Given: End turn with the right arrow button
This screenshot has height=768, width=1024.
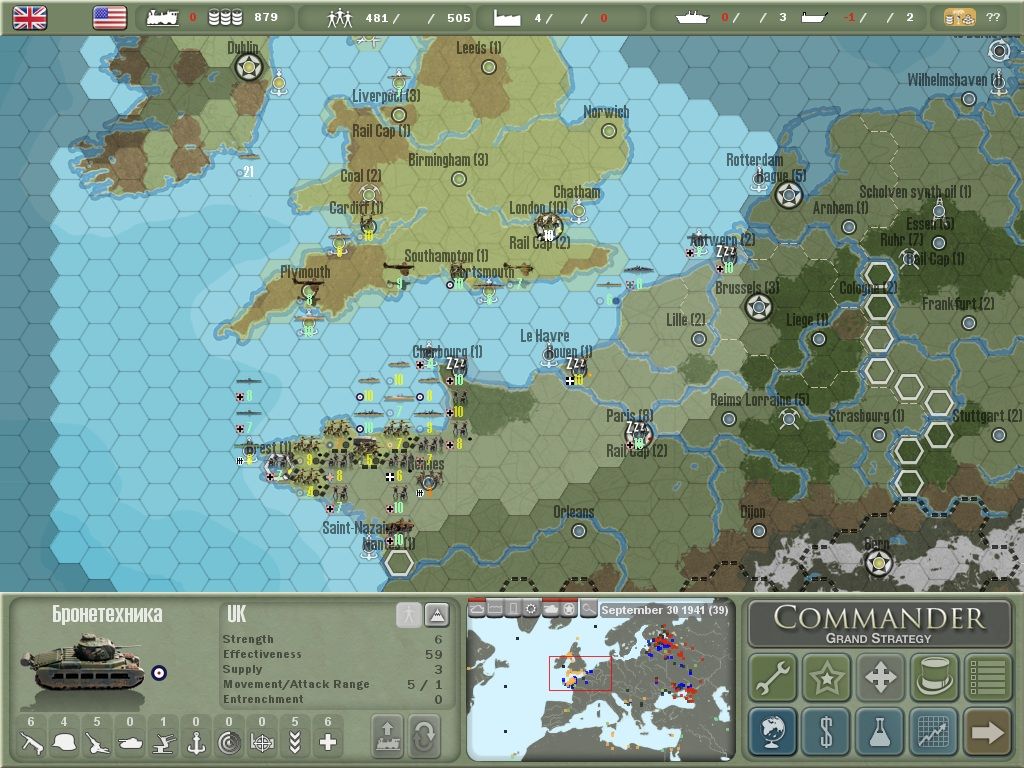Looking at the screenshot, I should click(x=987, y=732).
